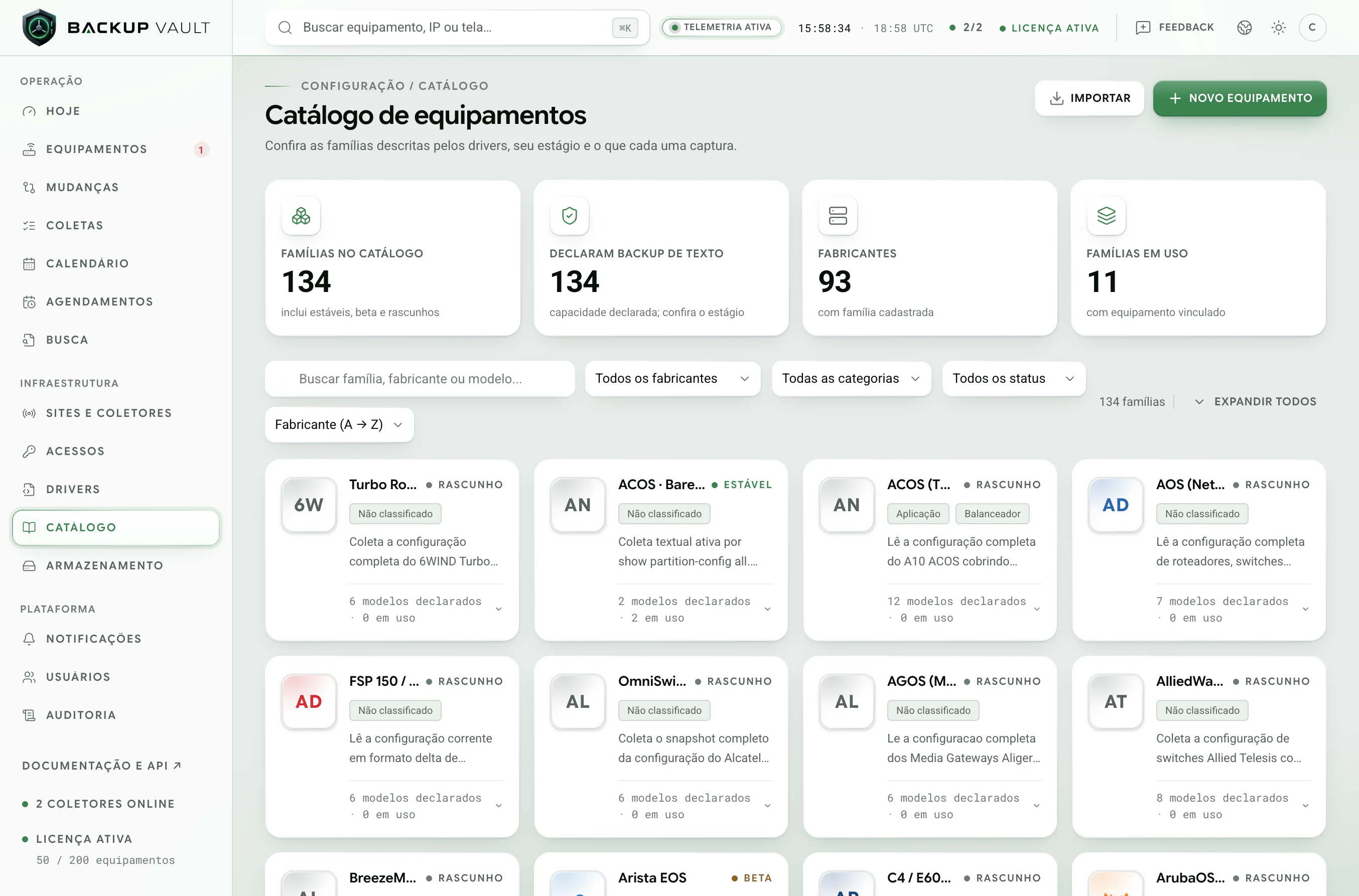Screen dimensions: 1359x896
Task: Click the shield check icon on backup de texto card
Action: [569, 216]
